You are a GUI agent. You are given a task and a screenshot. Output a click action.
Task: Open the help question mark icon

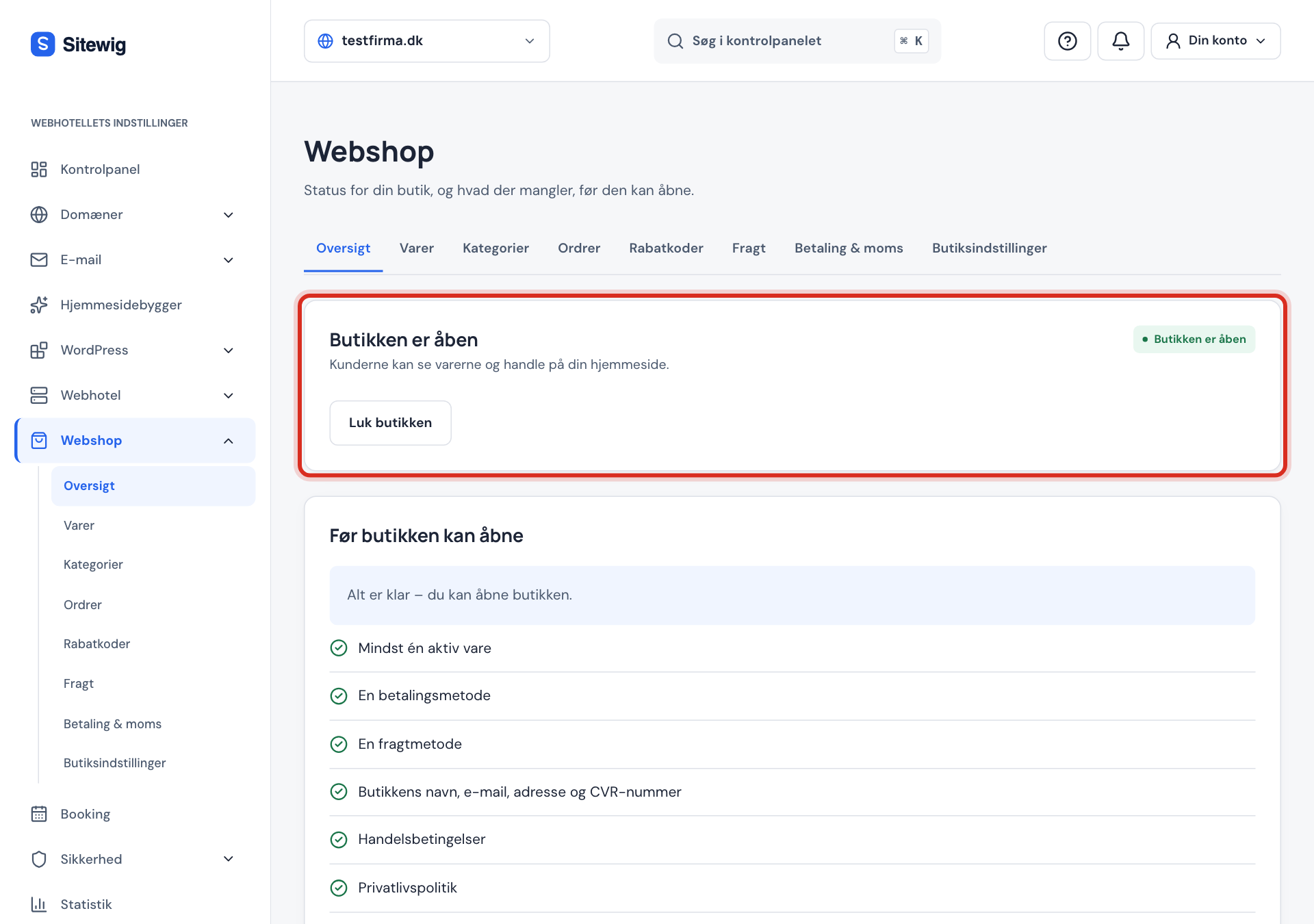click(1067, 41)
